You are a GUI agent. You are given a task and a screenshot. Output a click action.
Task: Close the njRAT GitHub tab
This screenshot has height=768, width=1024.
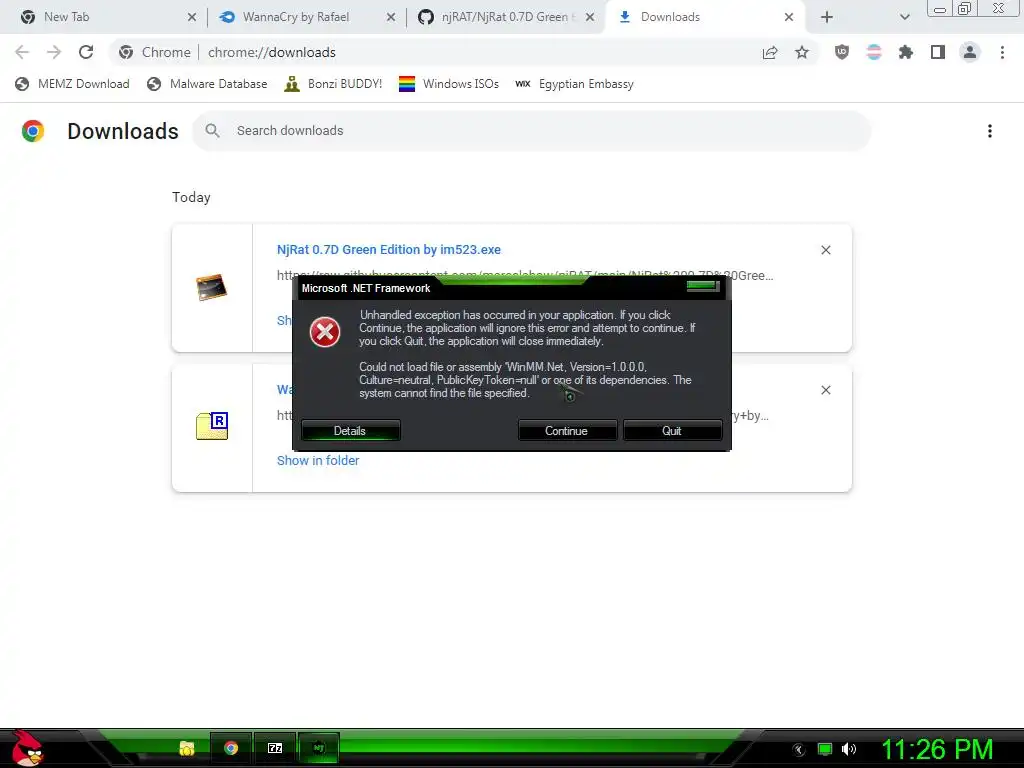coord(590,18)
